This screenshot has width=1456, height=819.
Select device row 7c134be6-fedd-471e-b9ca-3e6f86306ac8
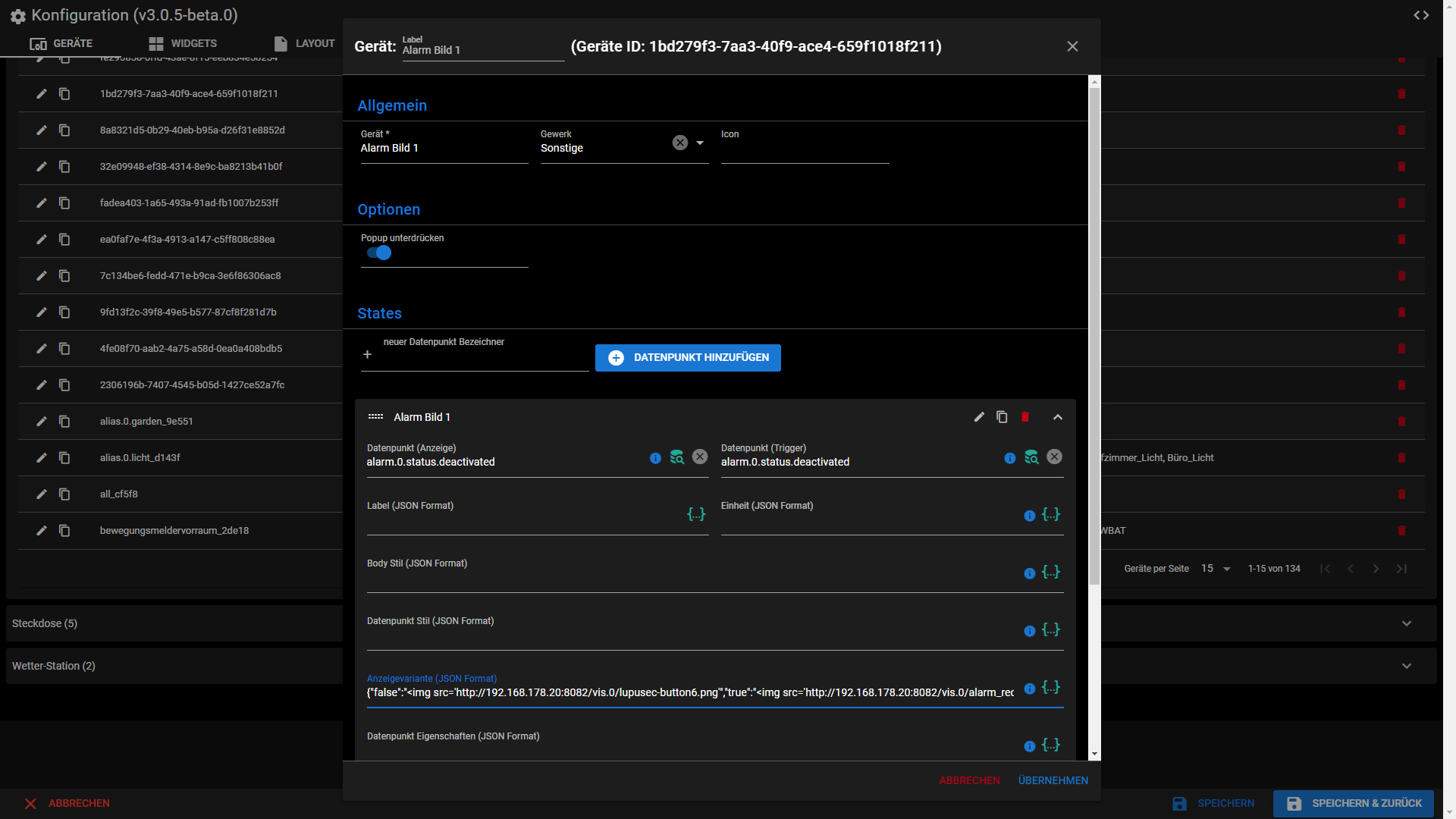click(x=190, y=276)
